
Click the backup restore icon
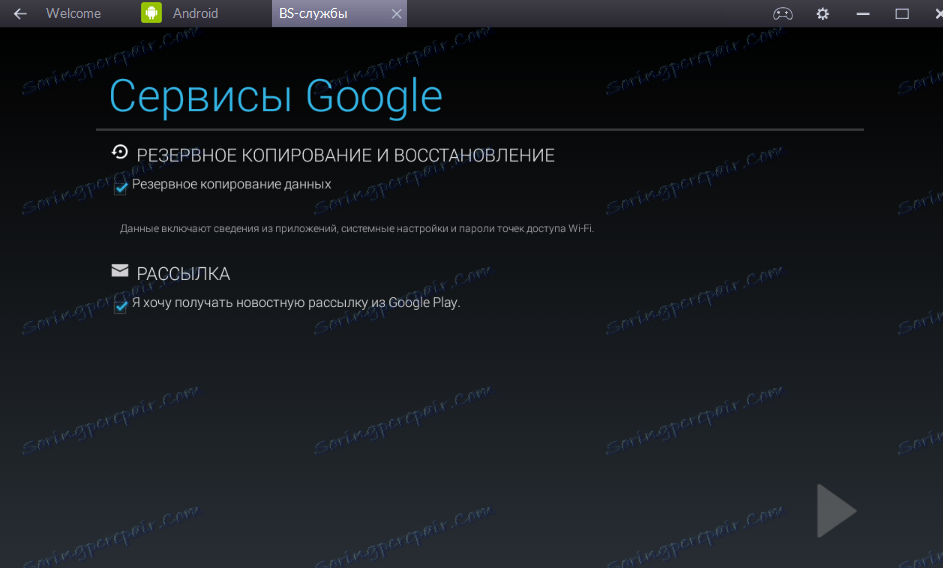pos(120,152)
